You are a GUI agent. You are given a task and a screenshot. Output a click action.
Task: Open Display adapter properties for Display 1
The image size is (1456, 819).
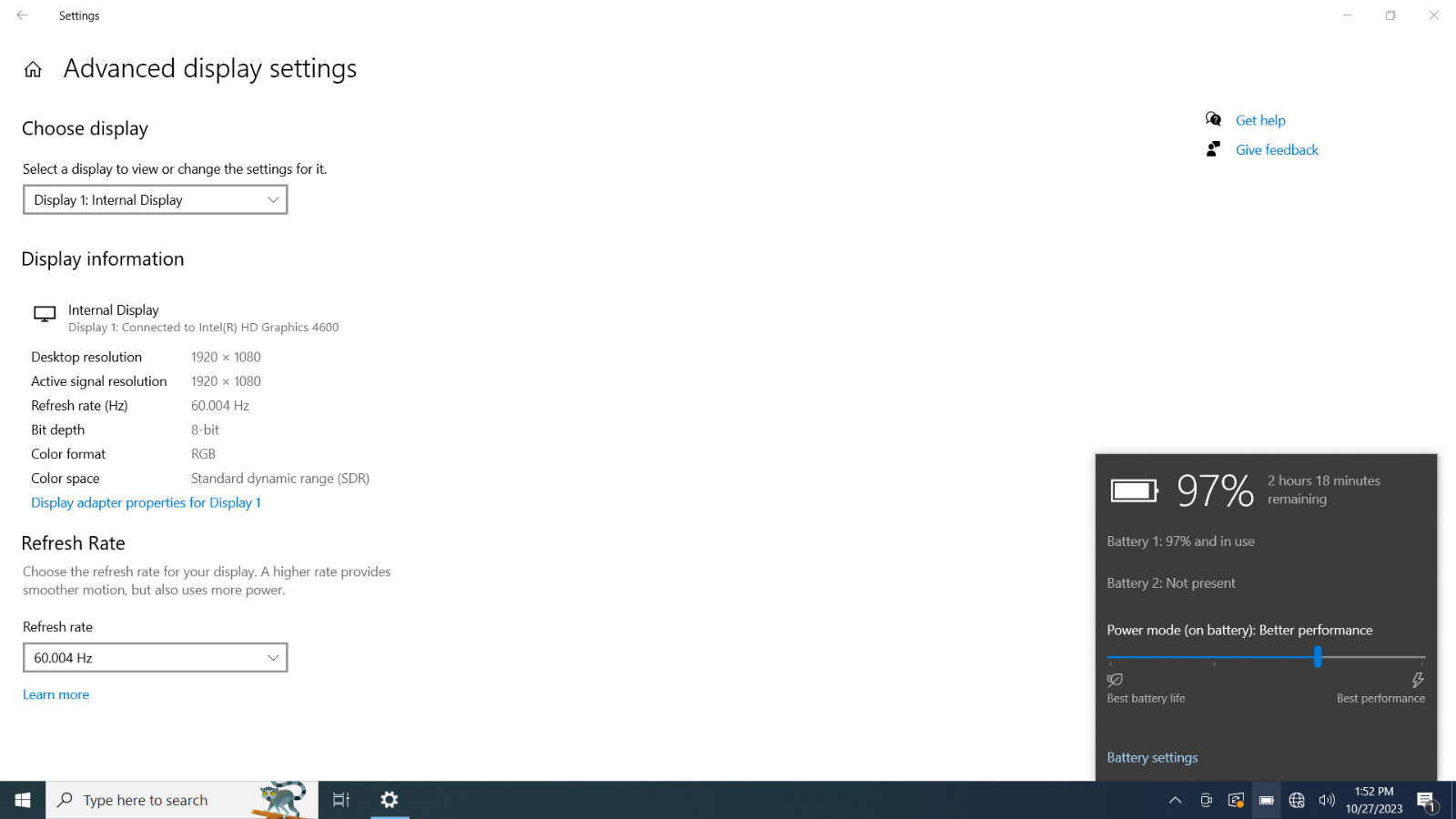pos(146,502)
